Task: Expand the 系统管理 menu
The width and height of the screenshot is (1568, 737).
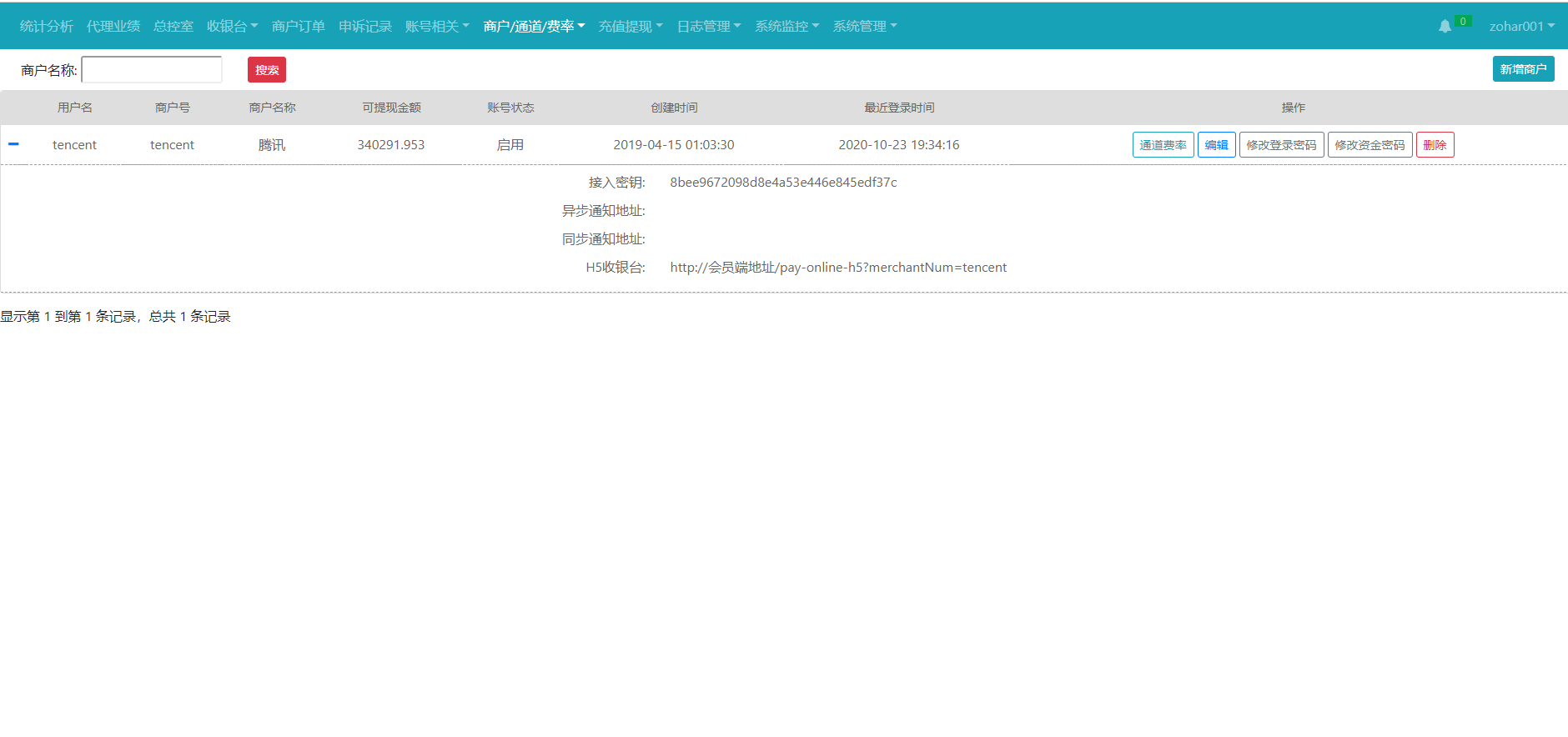Action: coord(864,27)
